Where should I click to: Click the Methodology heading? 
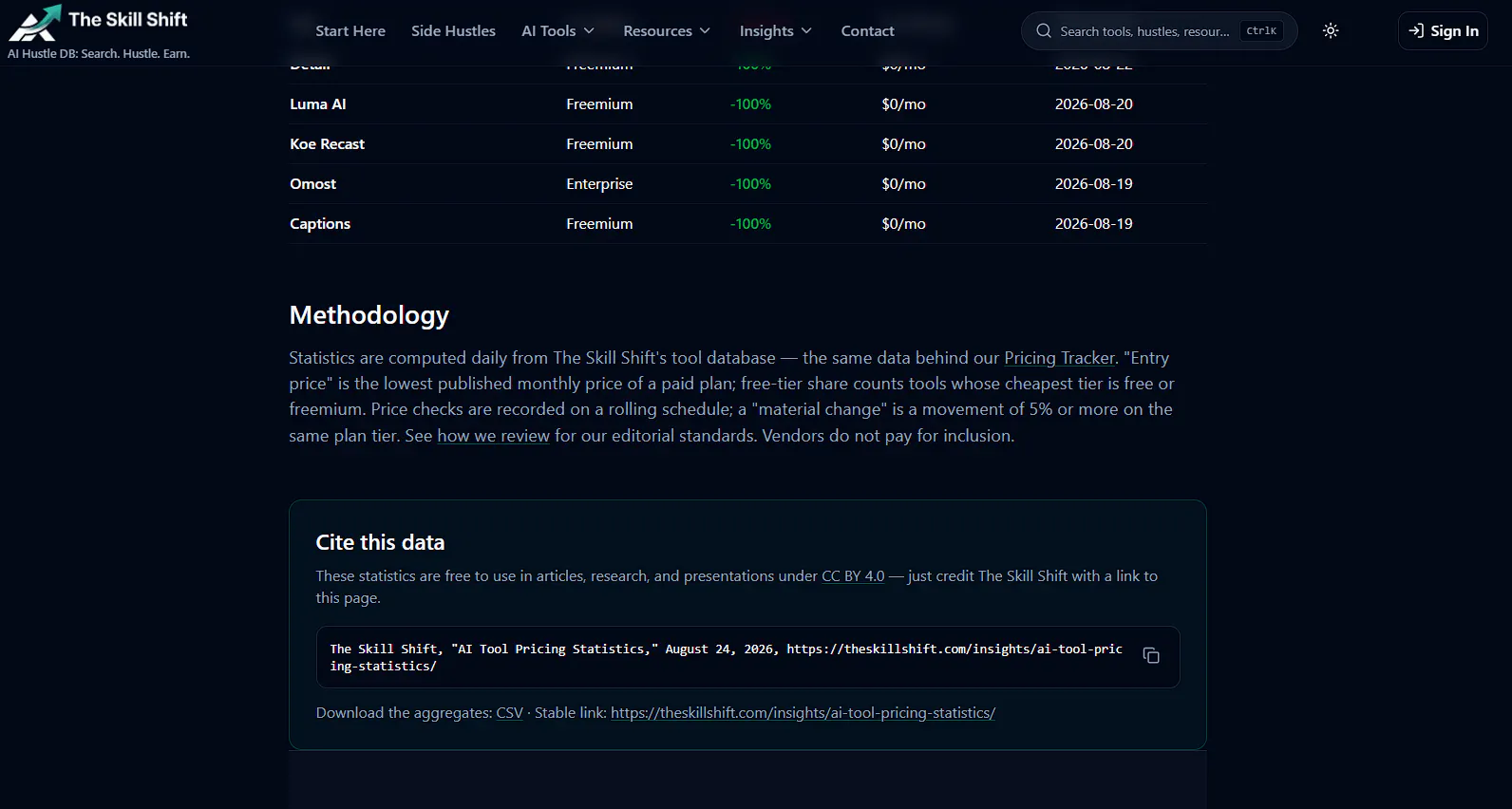369,315
